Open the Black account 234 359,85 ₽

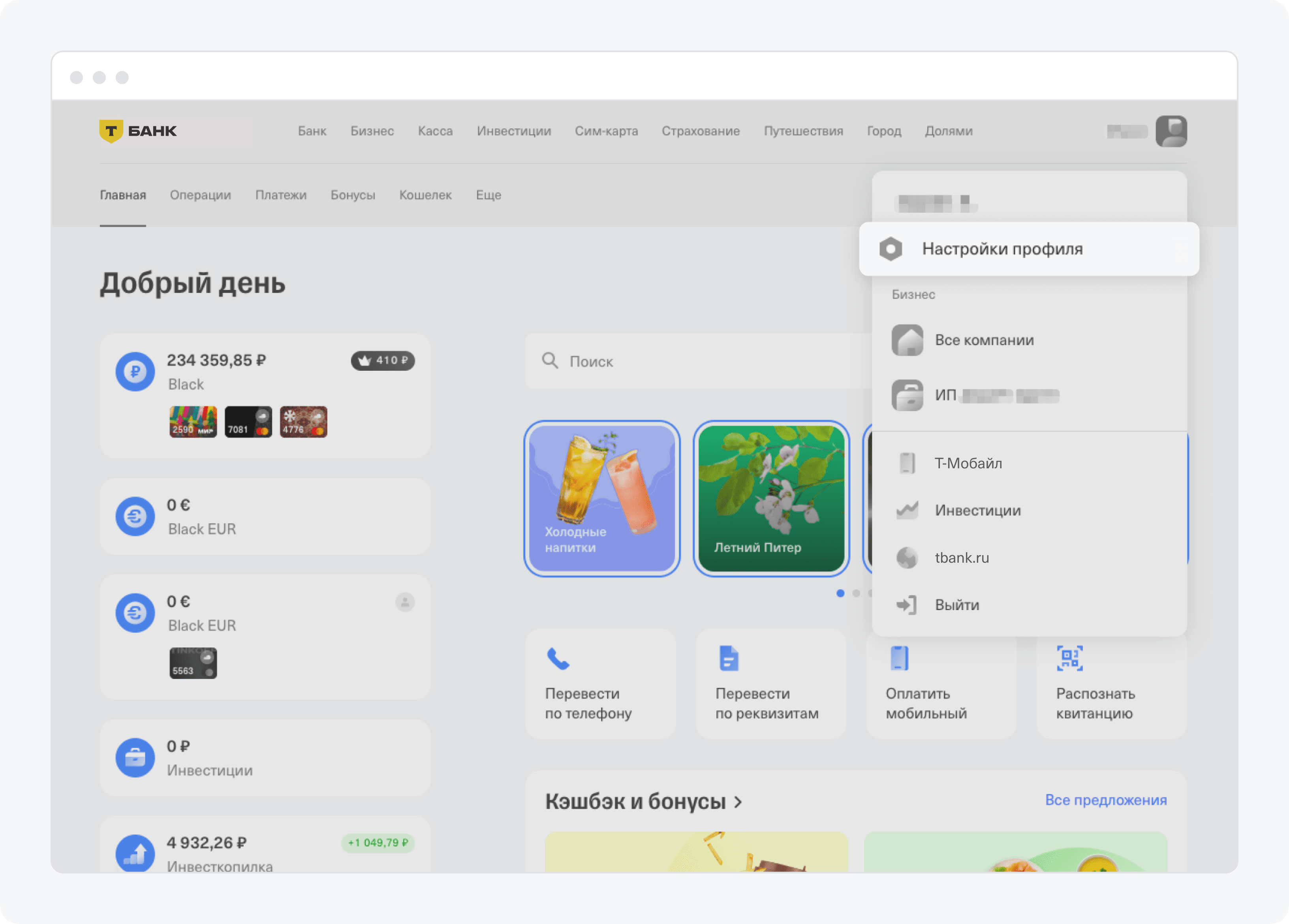[265, 396]
